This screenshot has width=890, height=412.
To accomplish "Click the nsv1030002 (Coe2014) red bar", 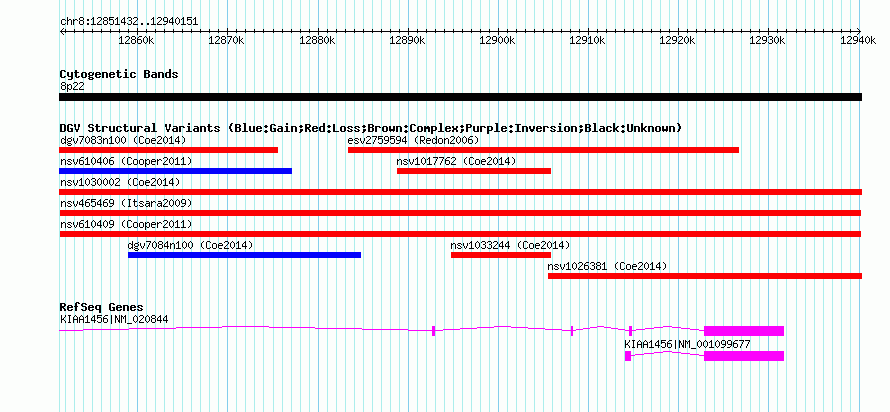I will (x=460, y=192).
